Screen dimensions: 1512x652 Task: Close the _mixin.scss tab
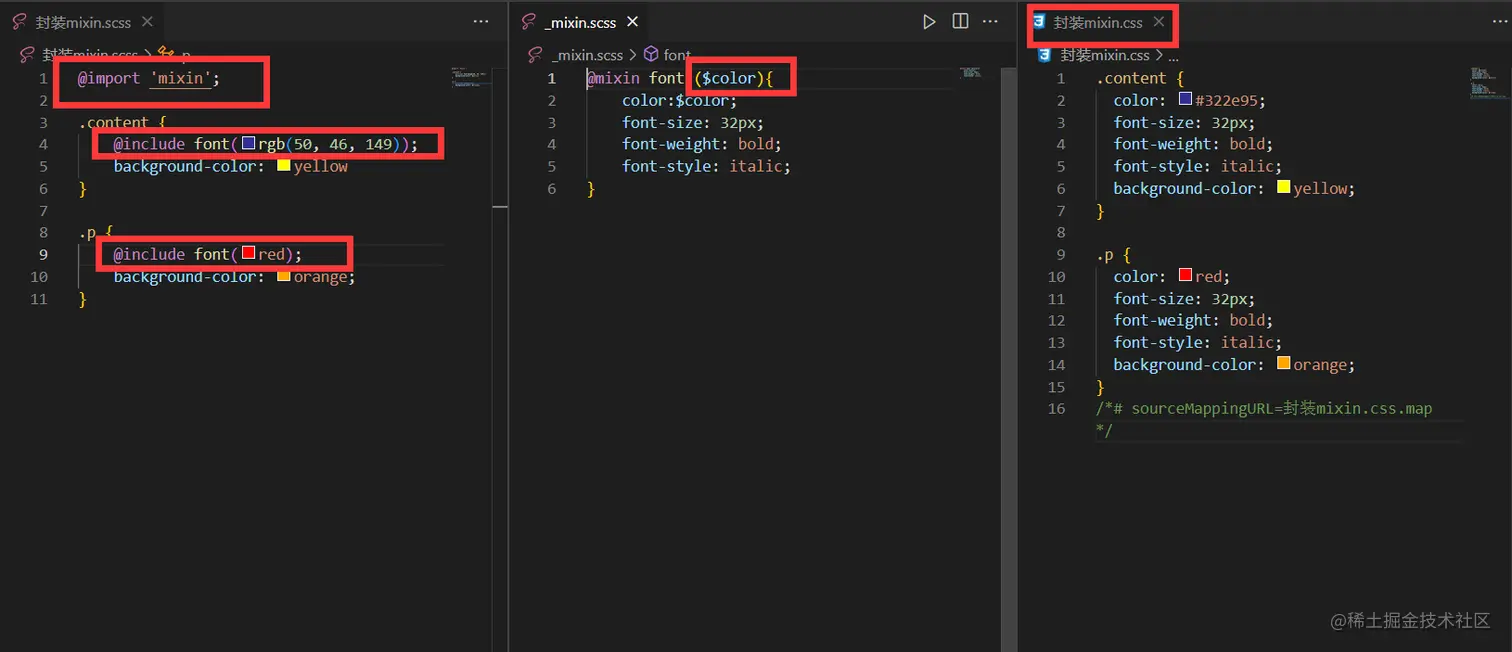(x=634, y=22)
